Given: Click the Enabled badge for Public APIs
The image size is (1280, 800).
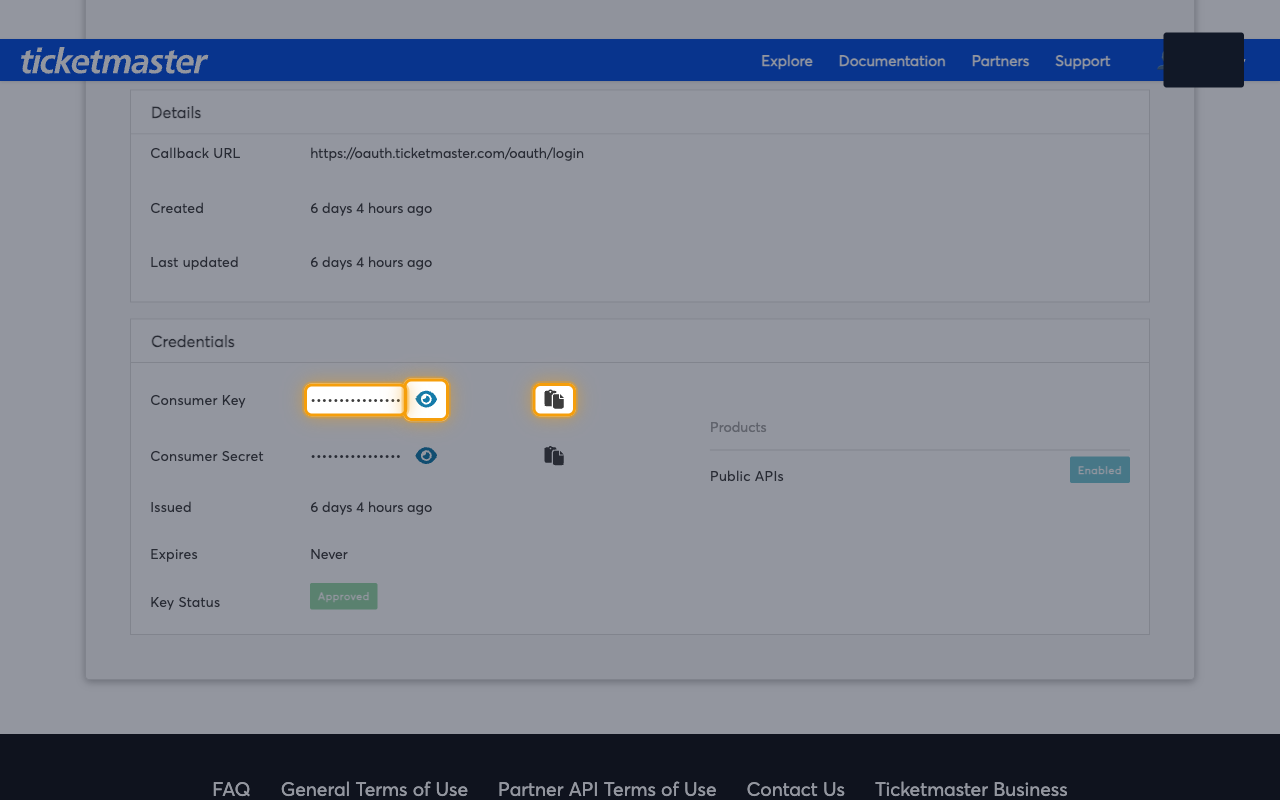Looking at the screenshot, I should point(1099,470).
